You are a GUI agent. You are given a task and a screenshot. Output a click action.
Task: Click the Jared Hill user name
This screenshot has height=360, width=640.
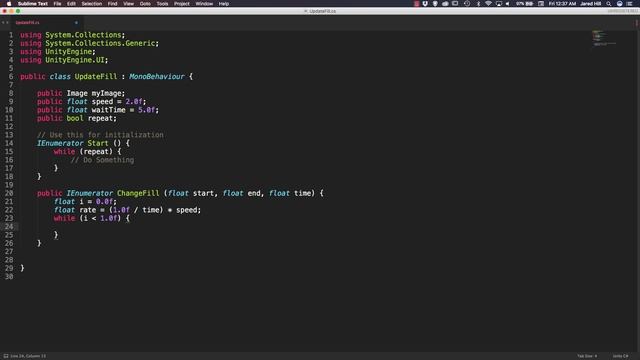click(591, 4)
